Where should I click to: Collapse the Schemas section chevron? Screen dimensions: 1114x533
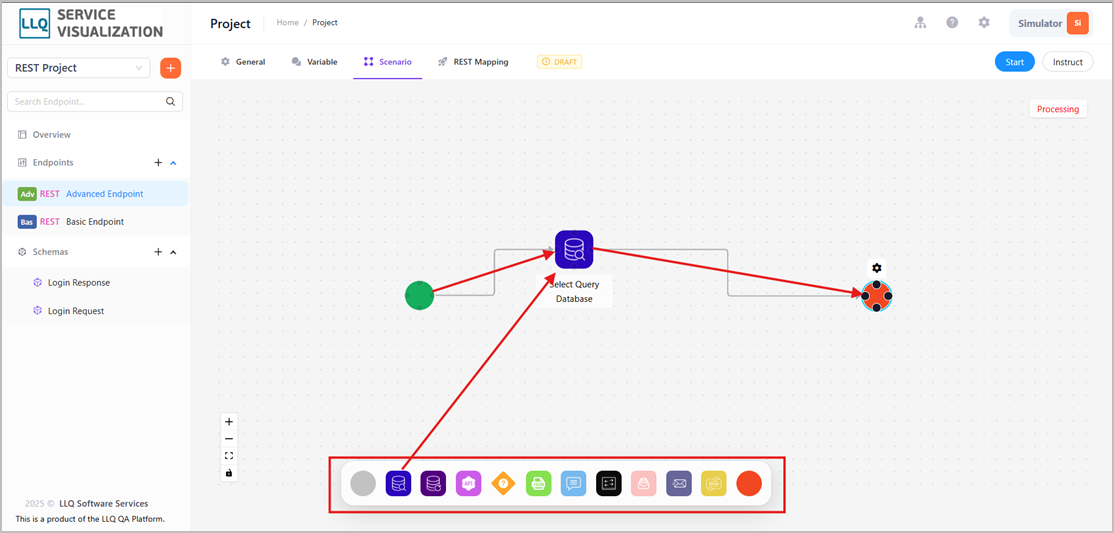(173, 252)
